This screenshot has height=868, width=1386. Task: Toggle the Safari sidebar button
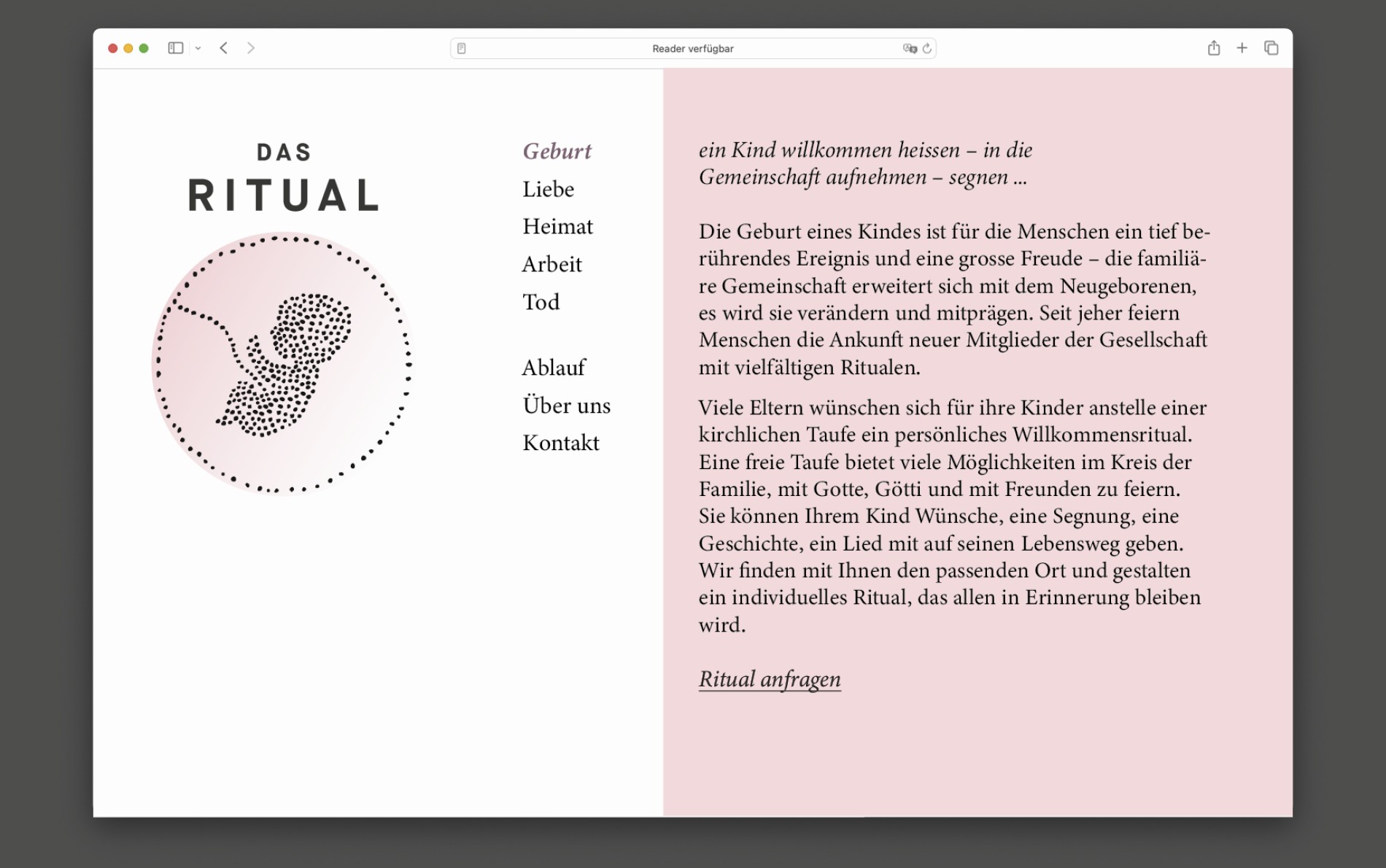[175, 48]
